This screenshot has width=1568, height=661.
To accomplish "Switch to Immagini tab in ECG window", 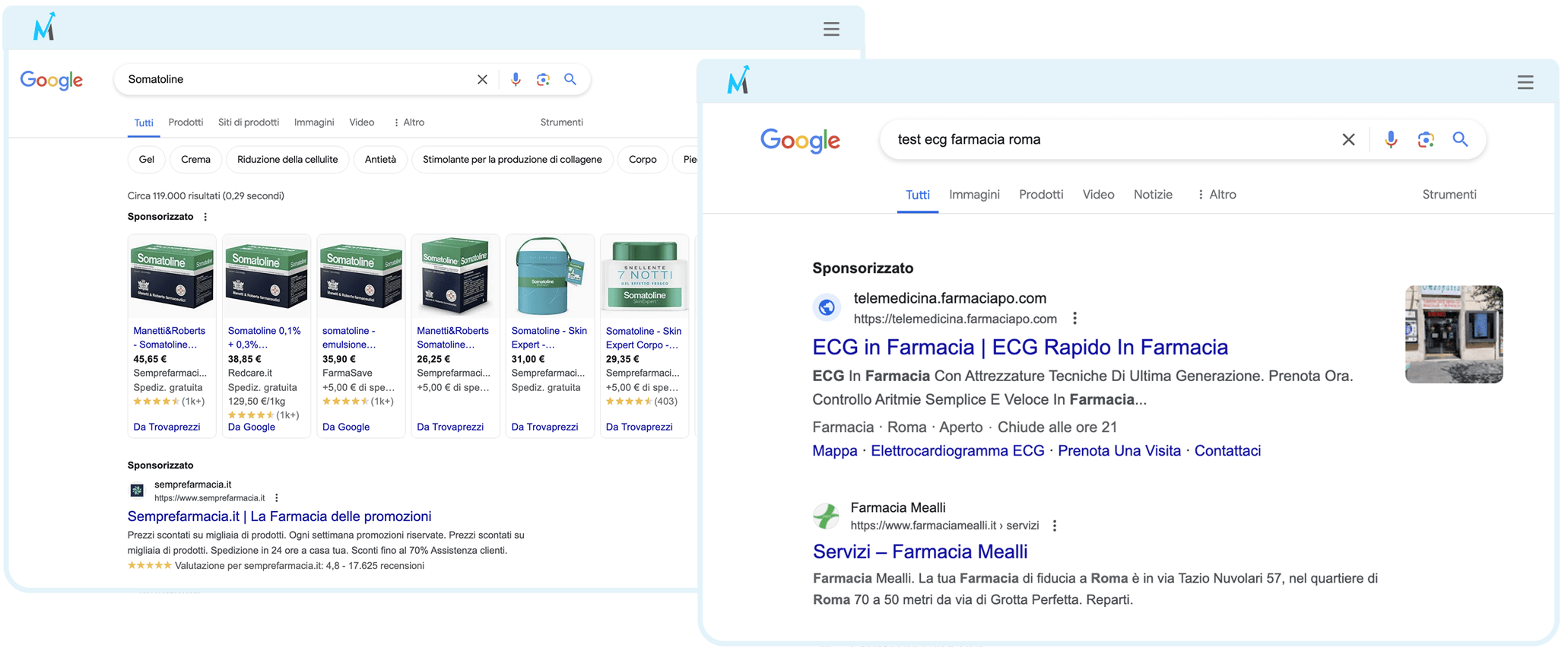I will coord(974,195).
